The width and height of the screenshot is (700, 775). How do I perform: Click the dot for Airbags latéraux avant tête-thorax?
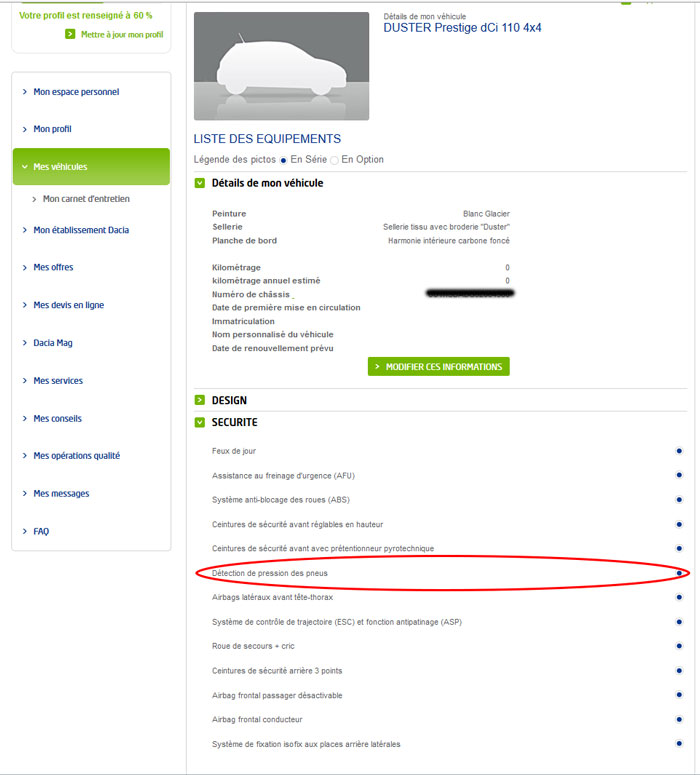[679, 597]
